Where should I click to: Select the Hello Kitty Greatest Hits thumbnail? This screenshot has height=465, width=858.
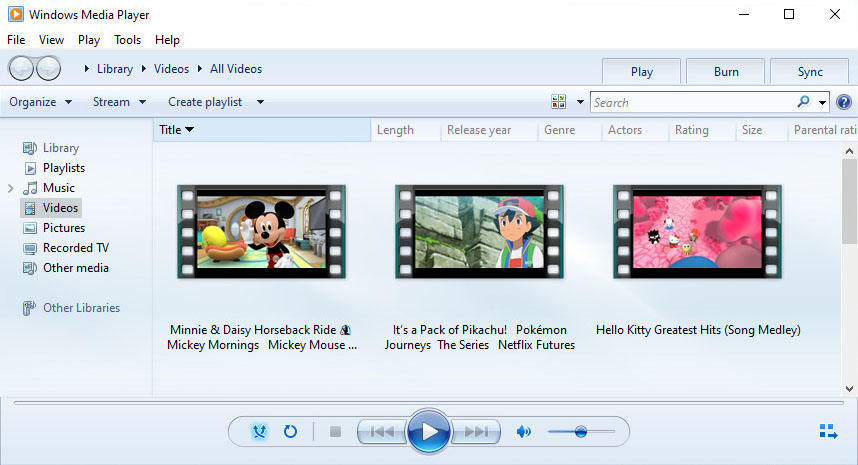coord(697,231)
